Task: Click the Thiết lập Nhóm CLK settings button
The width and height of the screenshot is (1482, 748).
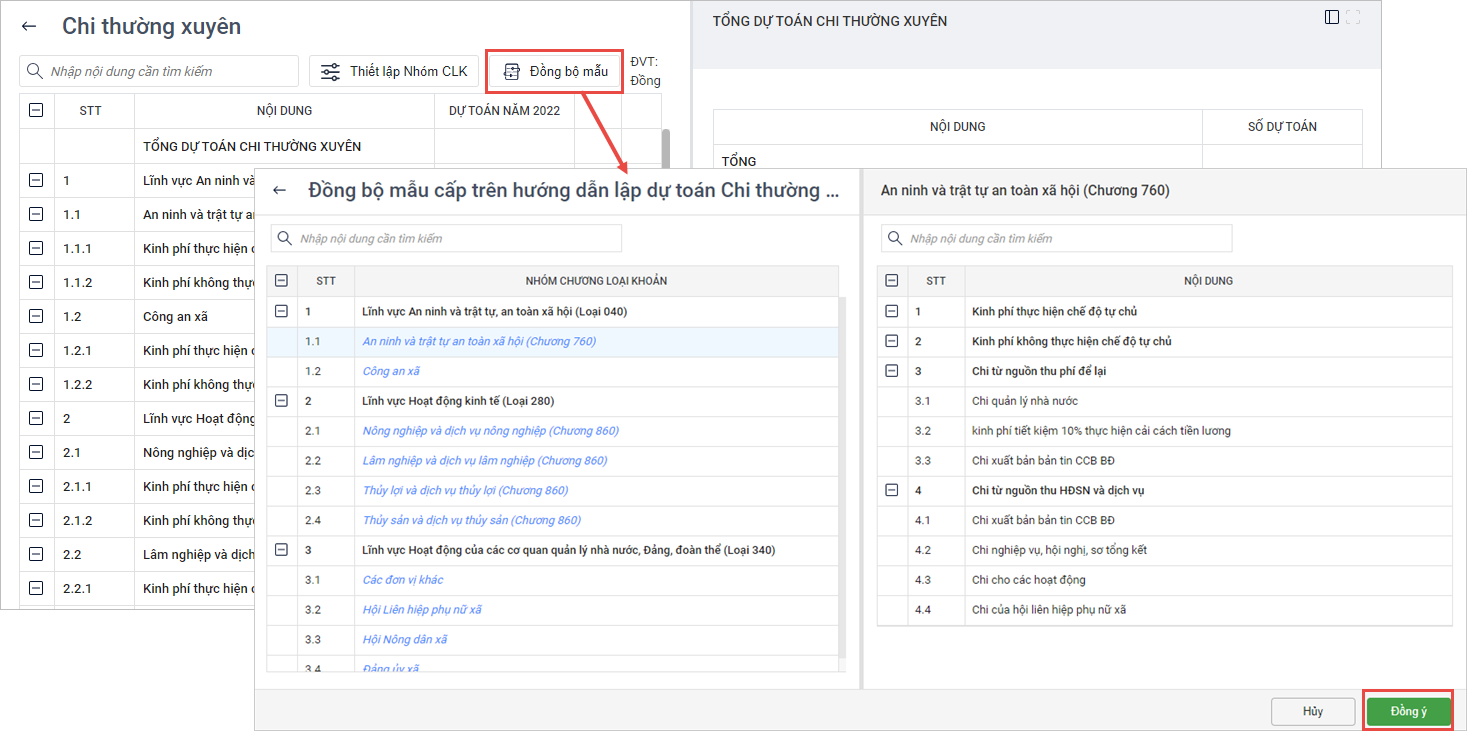Action: (x=394, y=71)
